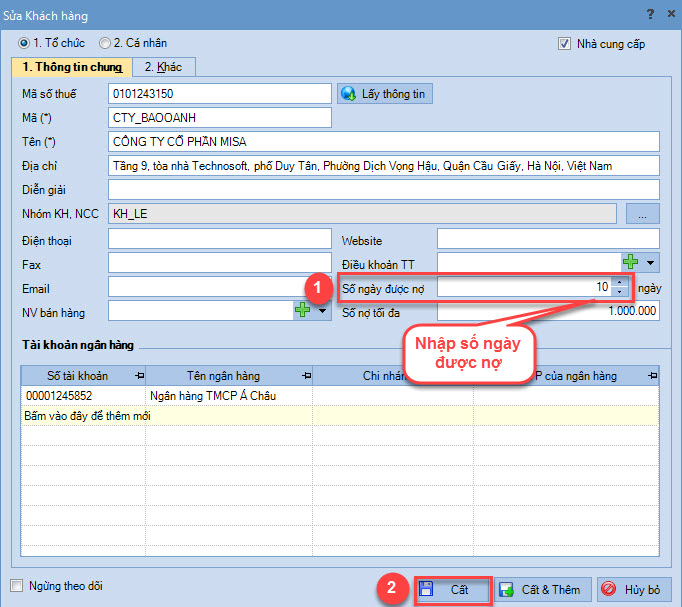This screenshot has height=607, width=682.
Task: Decrease Số ngày được nợ with down arrow
Action: point(619,292)
